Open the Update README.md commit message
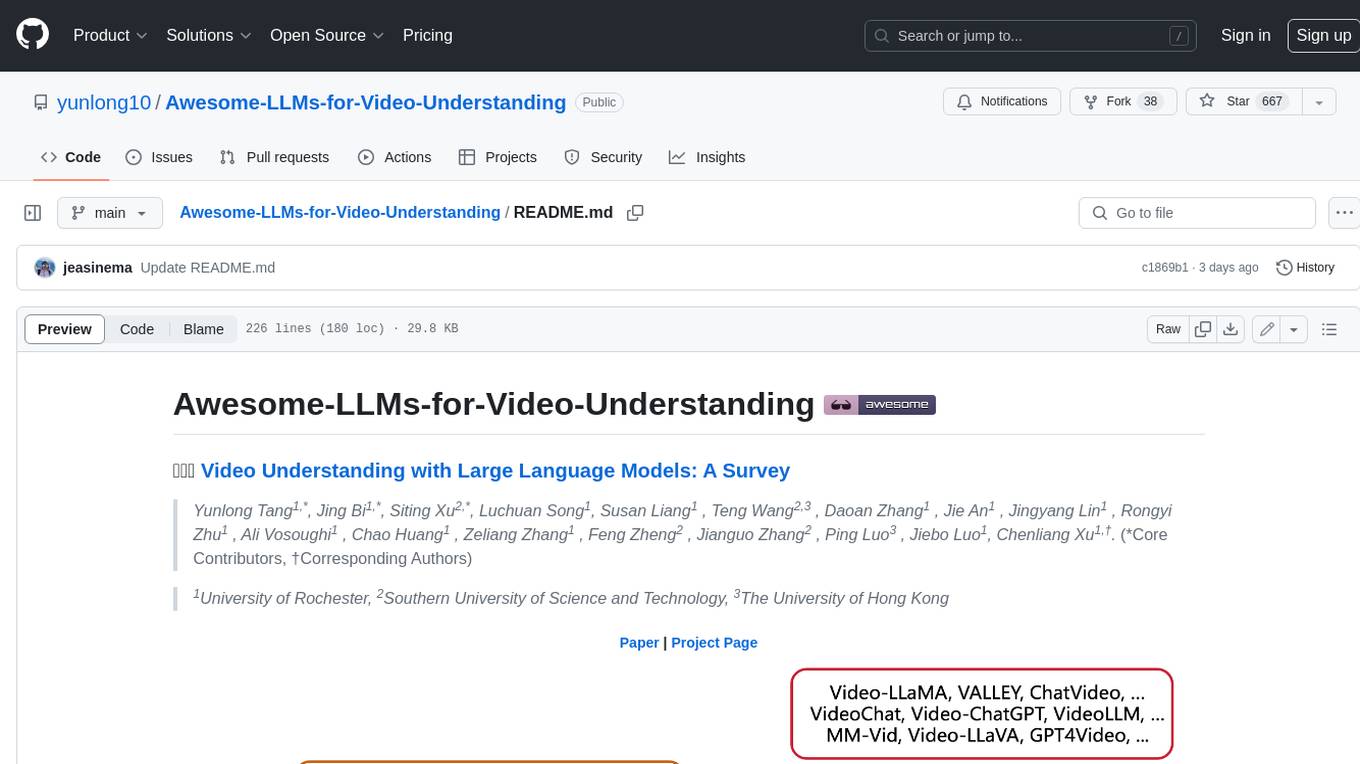This screenshot has height=764, width=1360. click(x=207, y=268)
